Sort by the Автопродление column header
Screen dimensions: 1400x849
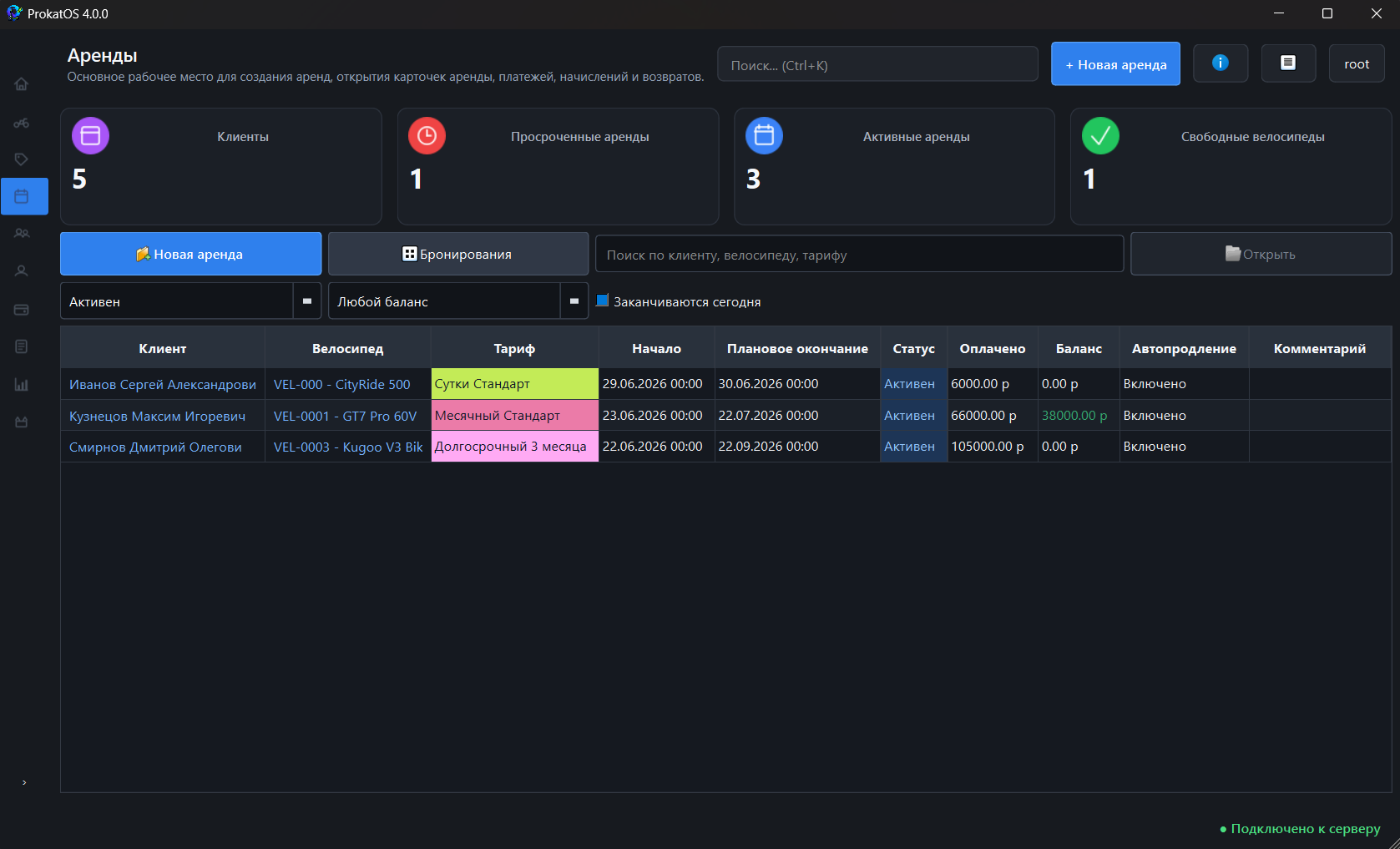(x=1184, y=348)
